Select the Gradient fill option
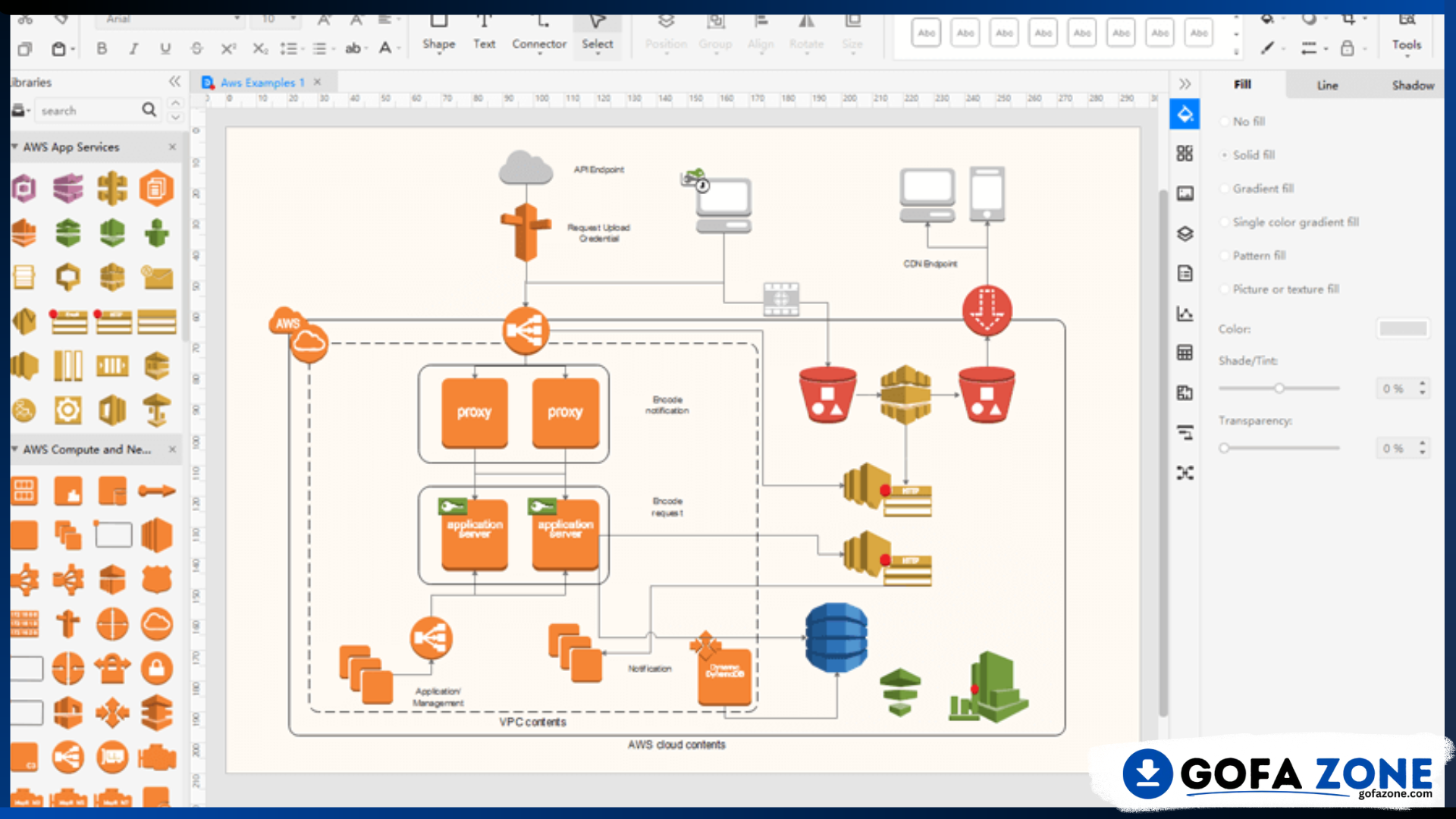 [x=1257, y=188]
